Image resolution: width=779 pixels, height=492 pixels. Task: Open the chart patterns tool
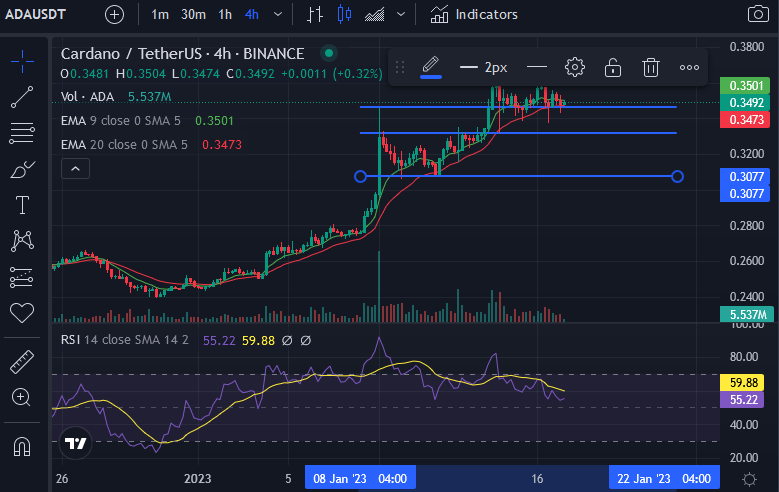[x=22, y=241]
